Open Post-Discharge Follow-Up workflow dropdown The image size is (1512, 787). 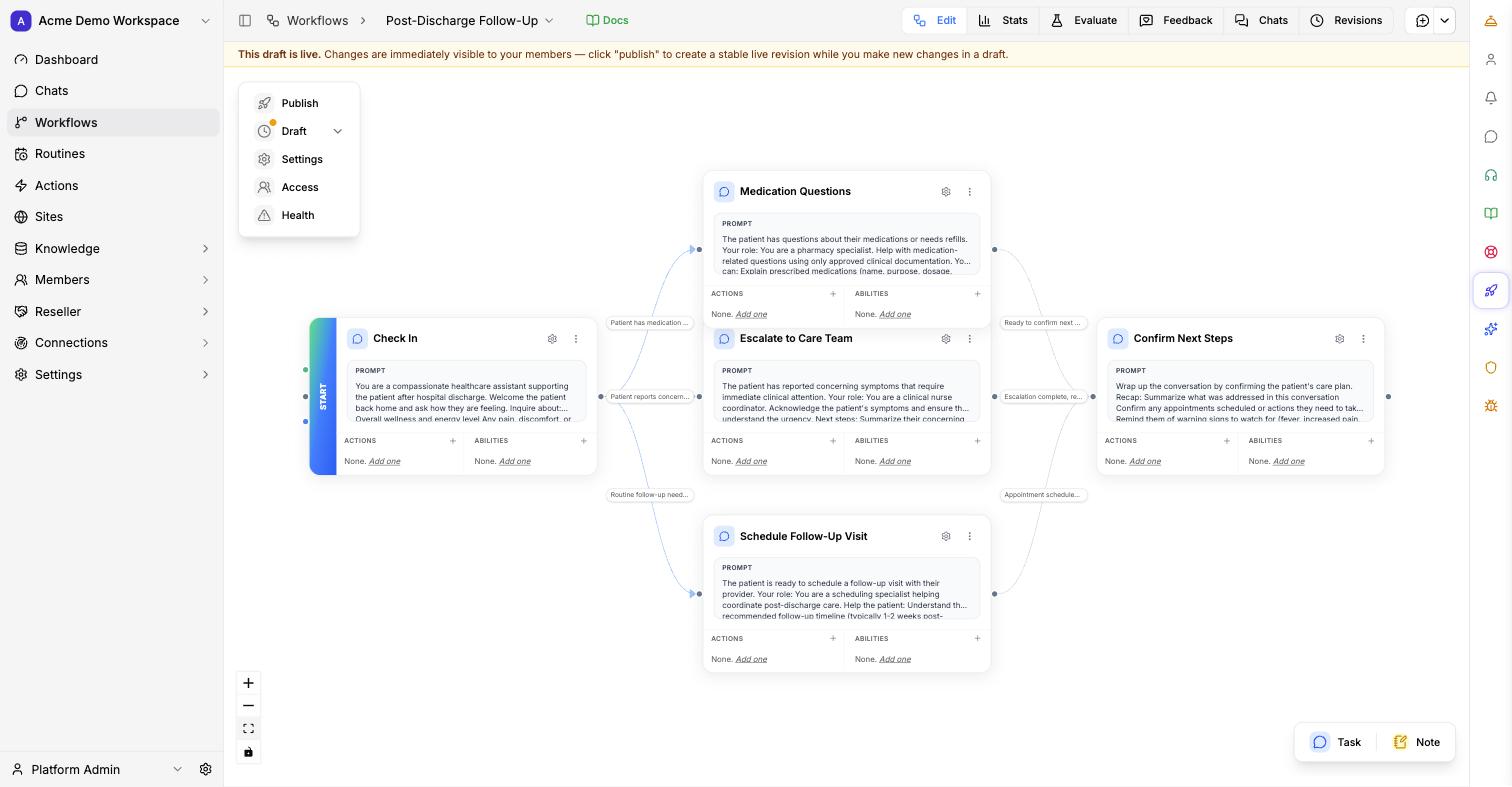tap(470, 21)
